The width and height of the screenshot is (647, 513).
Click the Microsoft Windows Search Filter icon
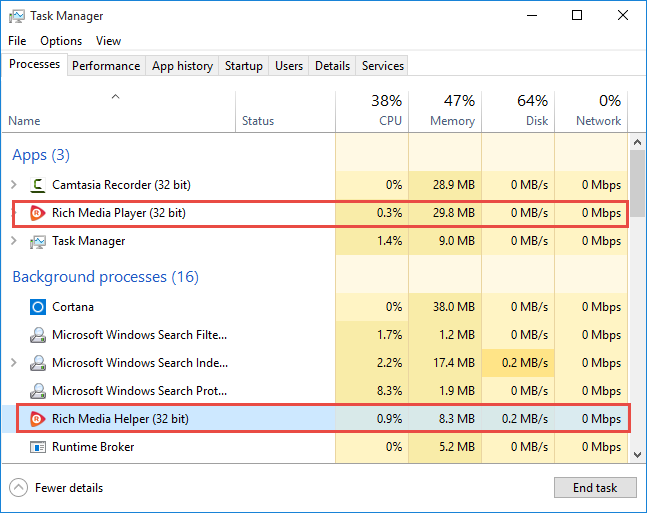[x=39, y=335]
